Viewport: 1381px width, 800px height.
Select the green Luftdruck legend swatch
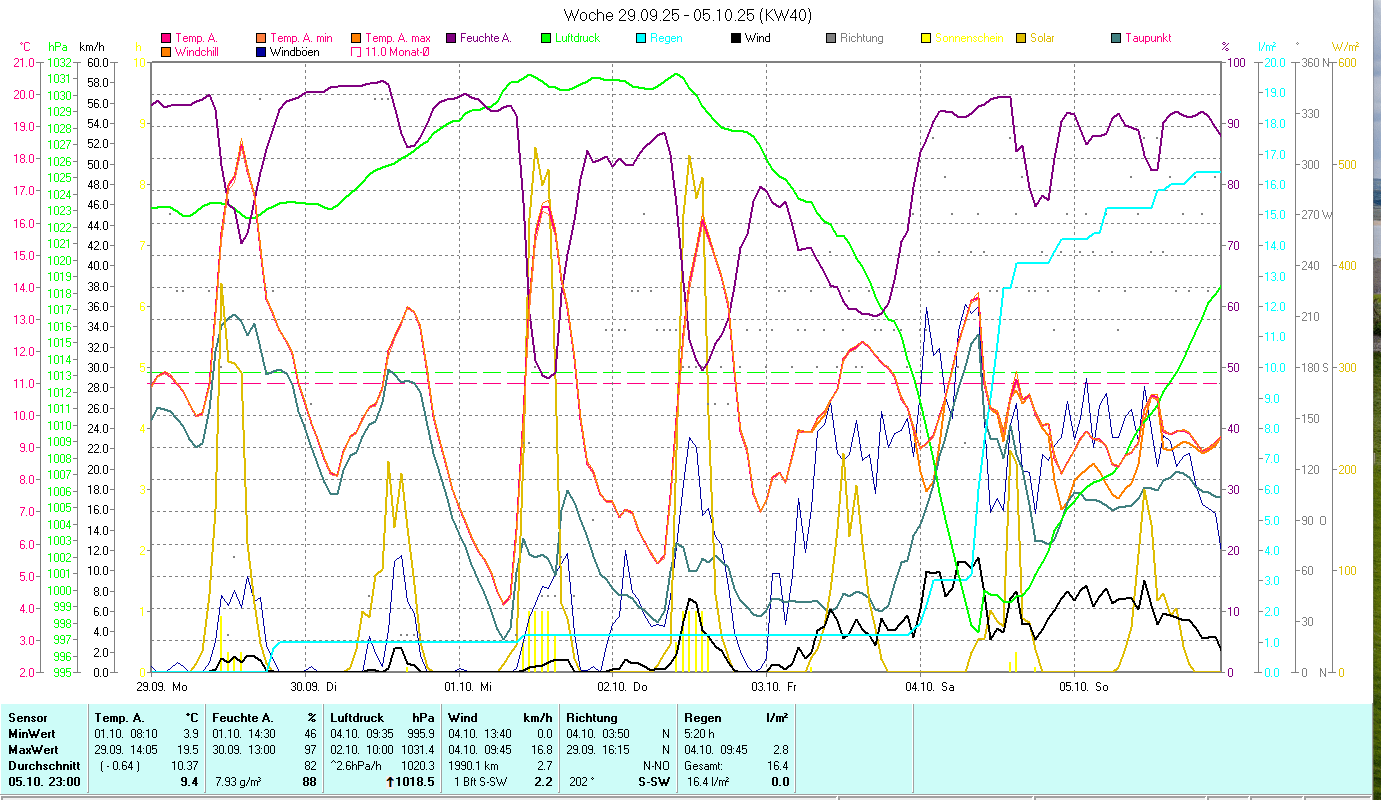tap(546, 38)
